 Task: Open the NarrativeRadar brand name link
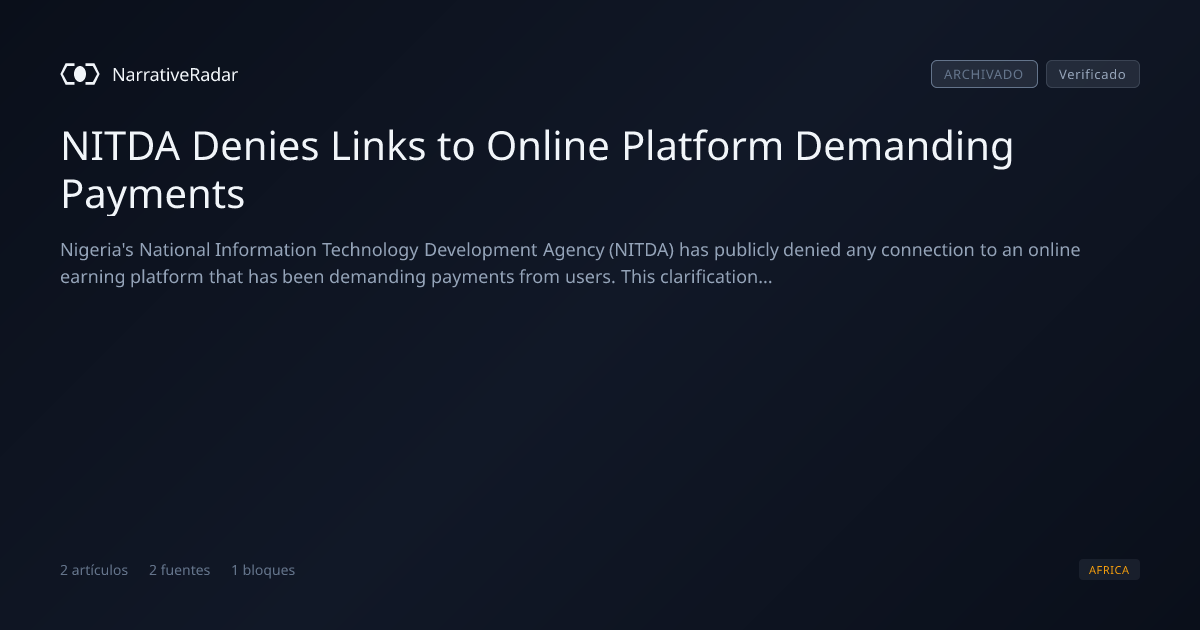point(175,74)
